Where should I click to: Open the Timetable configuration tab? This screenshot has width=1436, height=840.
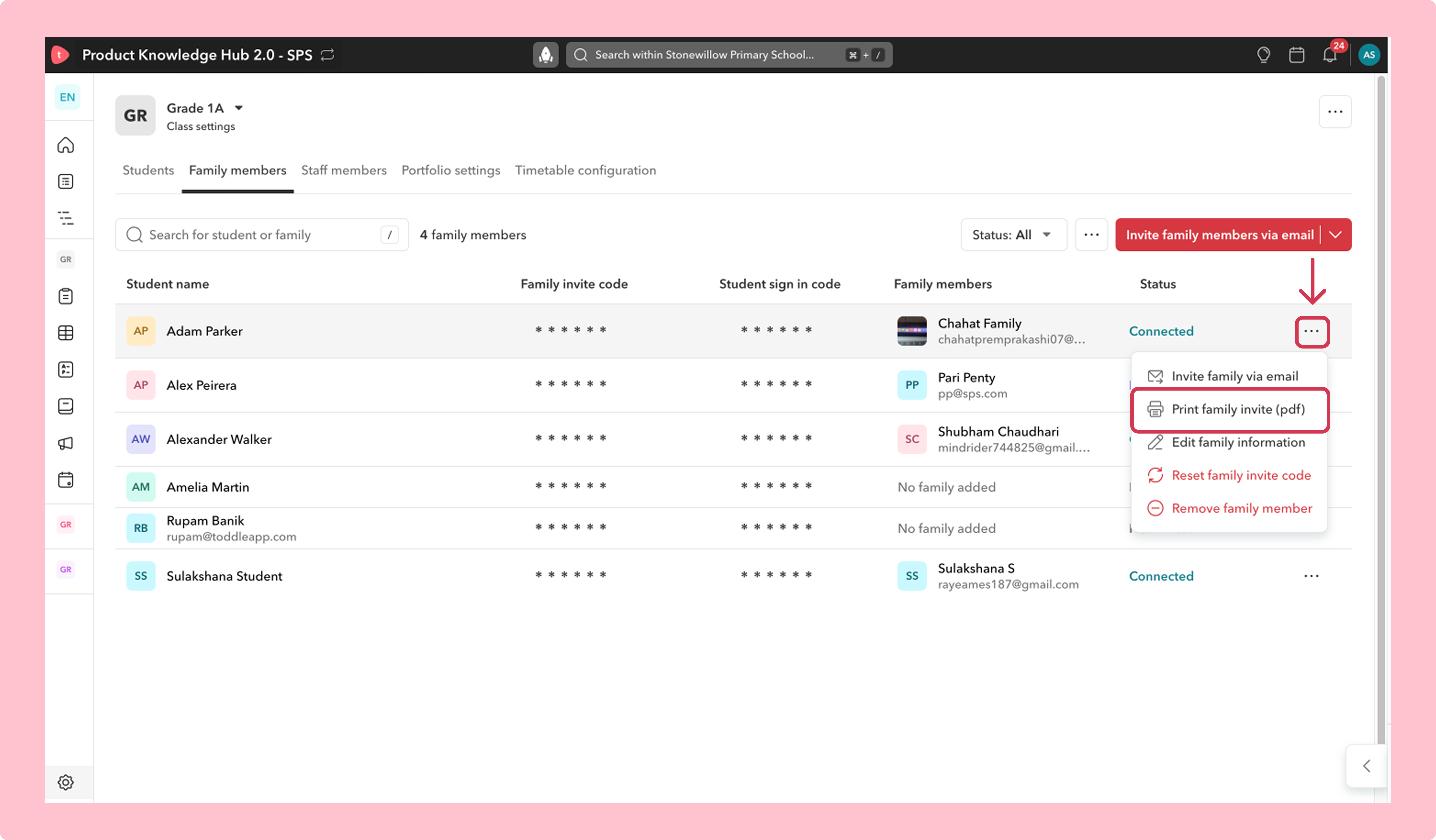(x=586, y=170)
